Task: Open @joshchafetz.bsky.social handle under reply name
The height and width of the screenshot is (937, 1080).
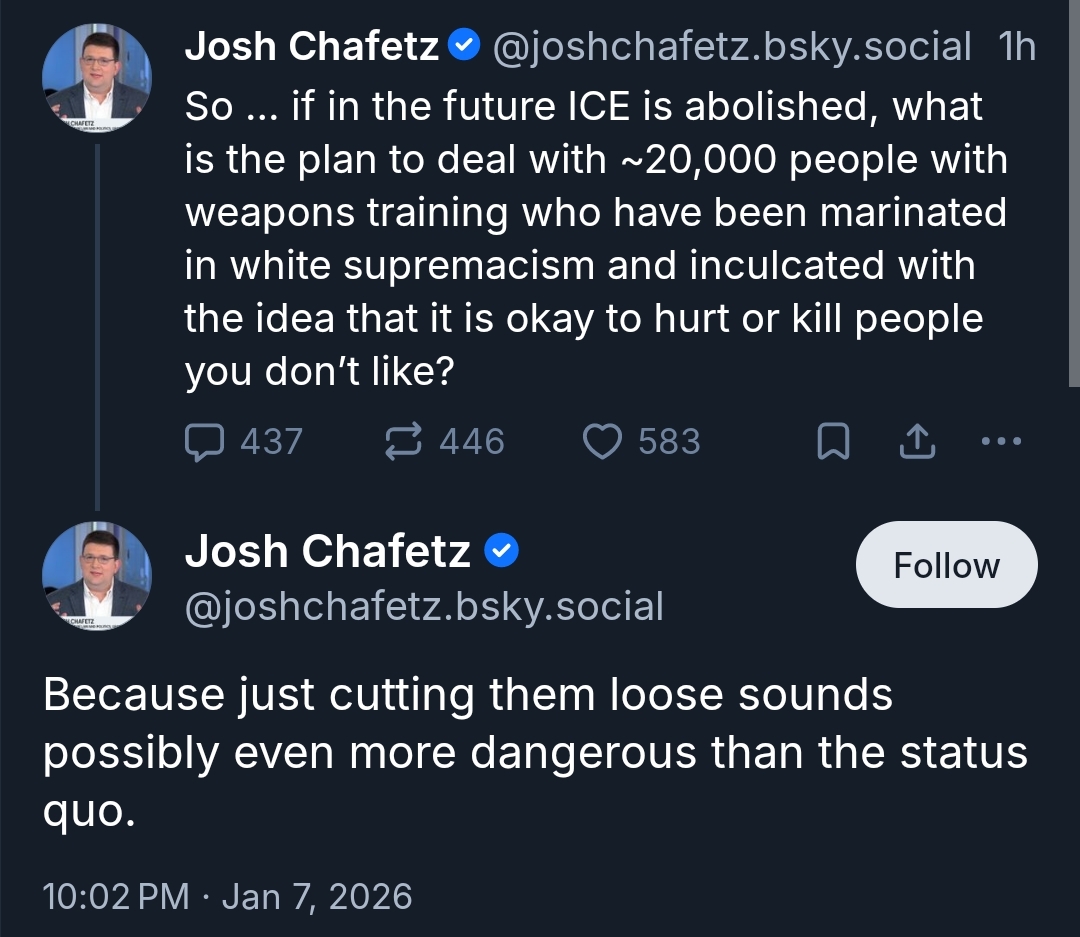Action: coord(424,606)
